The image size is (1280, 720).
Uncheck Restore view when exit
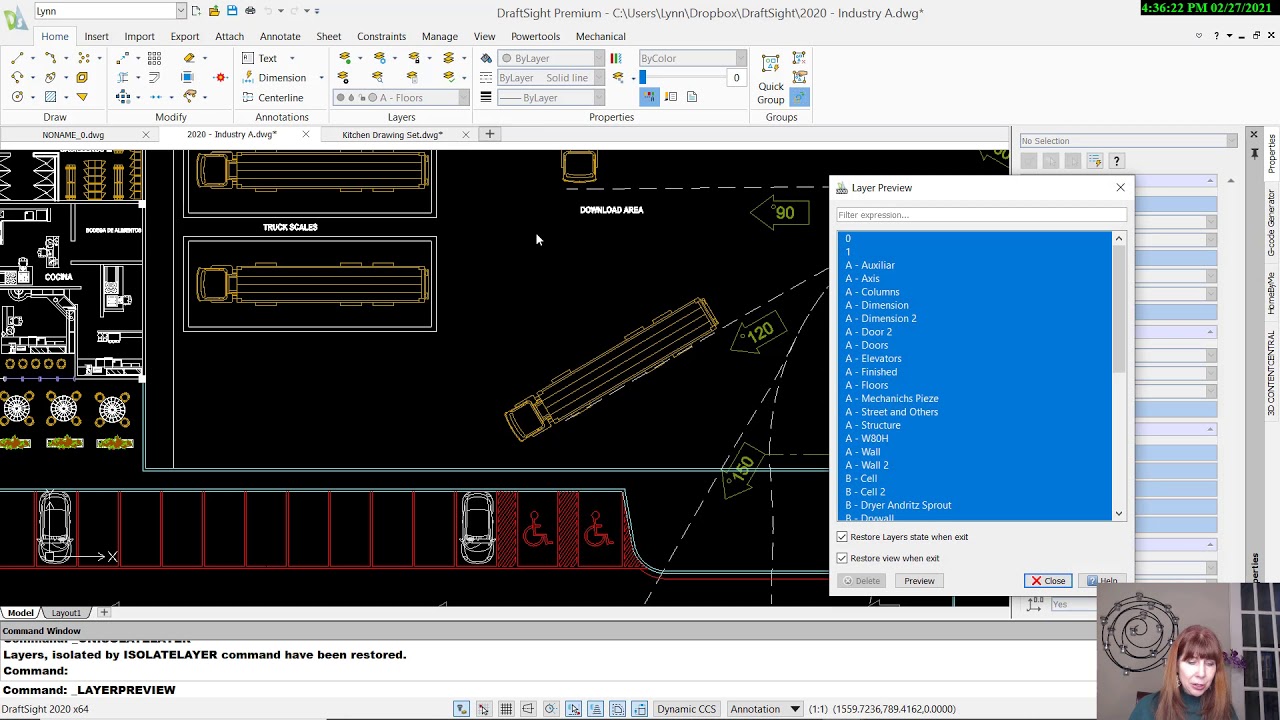coord(842,558)
